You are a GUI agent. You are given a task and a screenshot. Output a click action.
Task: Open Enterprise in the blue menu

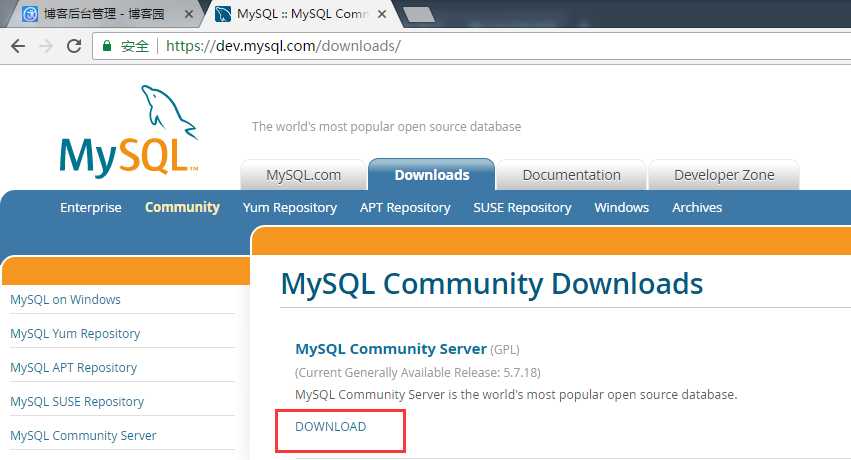[x=91, y=207]
